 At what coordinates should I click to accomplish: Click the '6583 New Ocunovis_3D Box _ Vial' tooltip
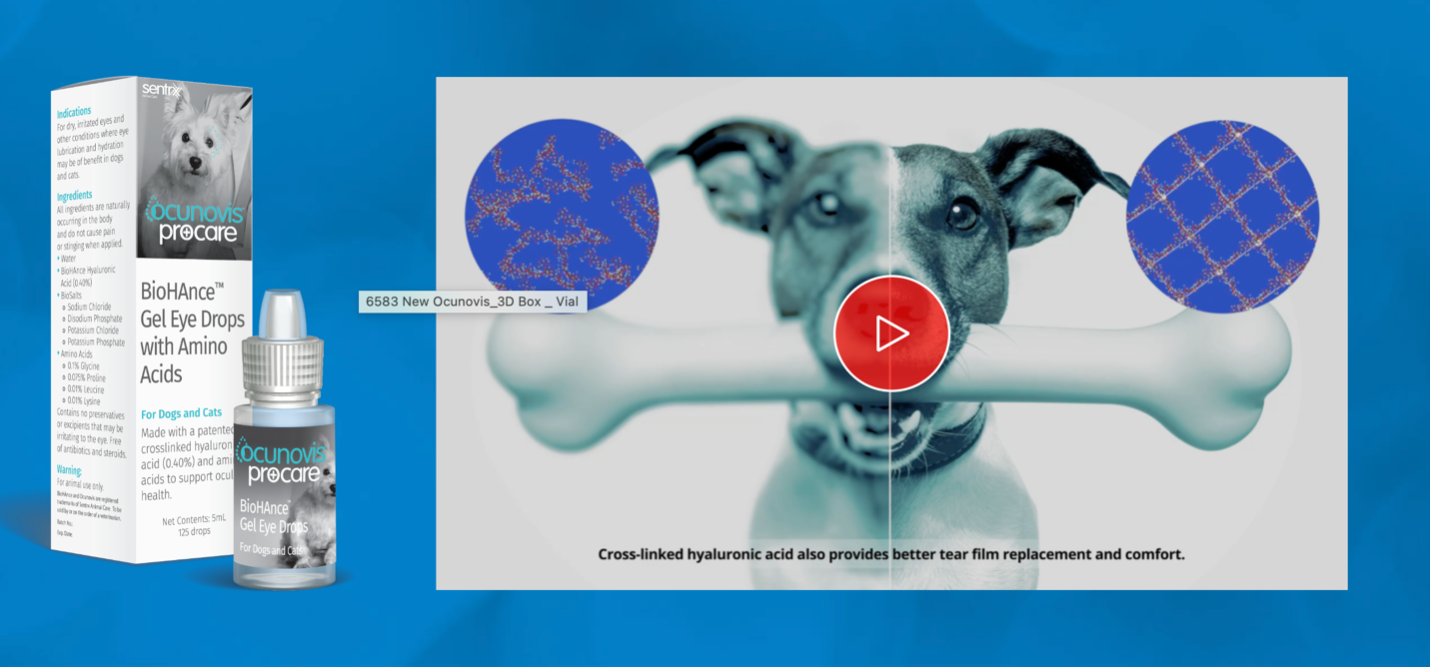pyautogui.click(x=473, y=301)
